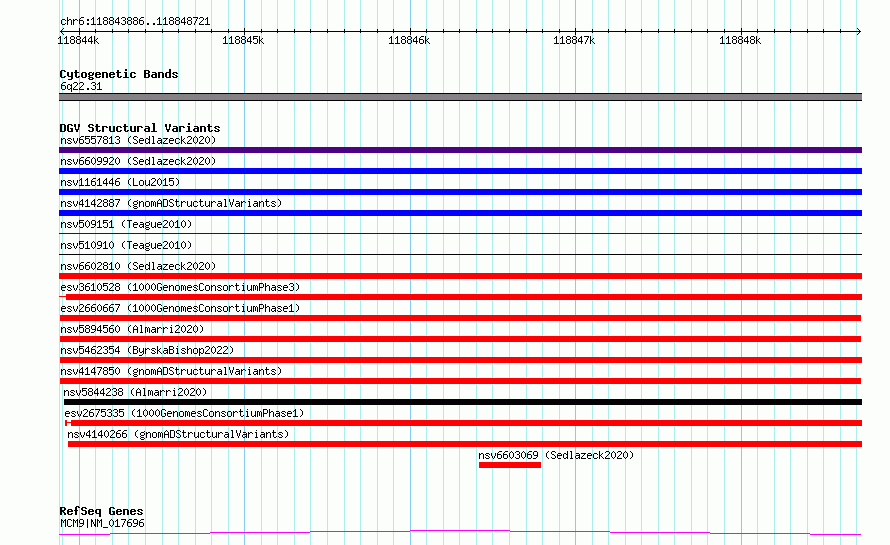This screenshot has width=890, height=545.
Task: Click the RefSeq Genes track title
Action: 101,512
